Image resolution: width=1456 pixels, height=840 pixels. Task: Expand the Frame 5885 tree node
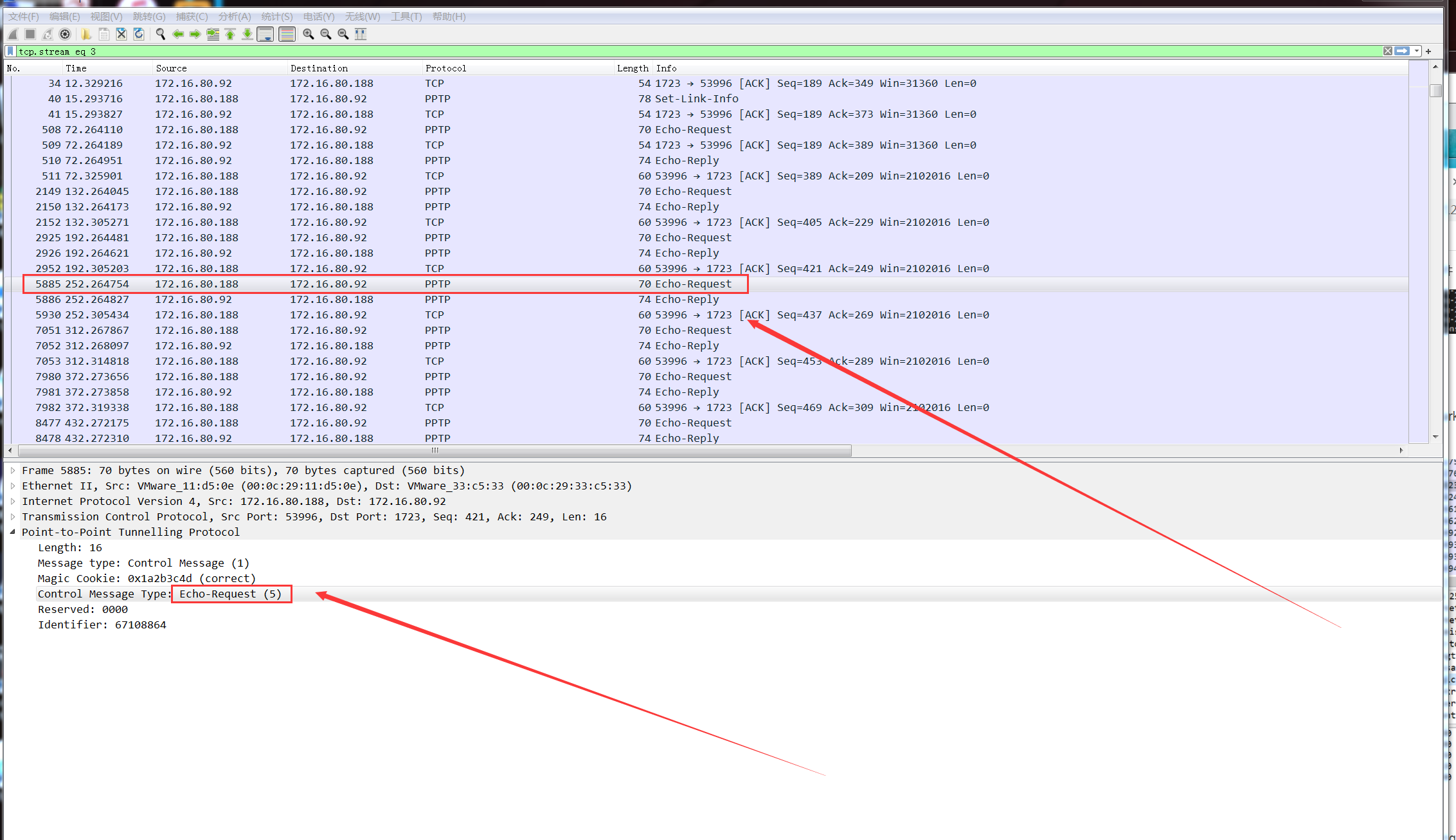pyautogui.click(x=13, y=471)
